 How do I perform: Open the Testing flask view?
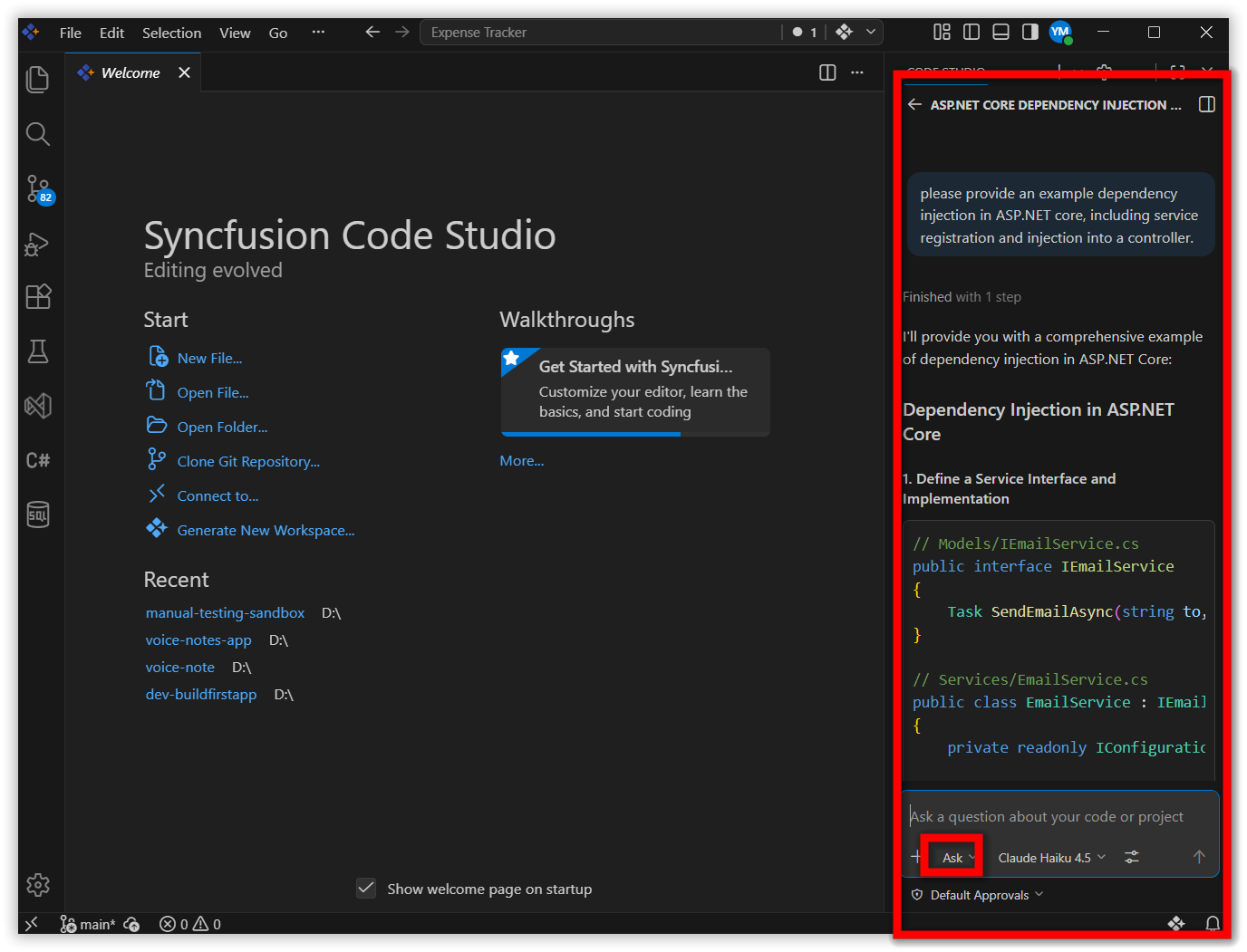(38, 351)
